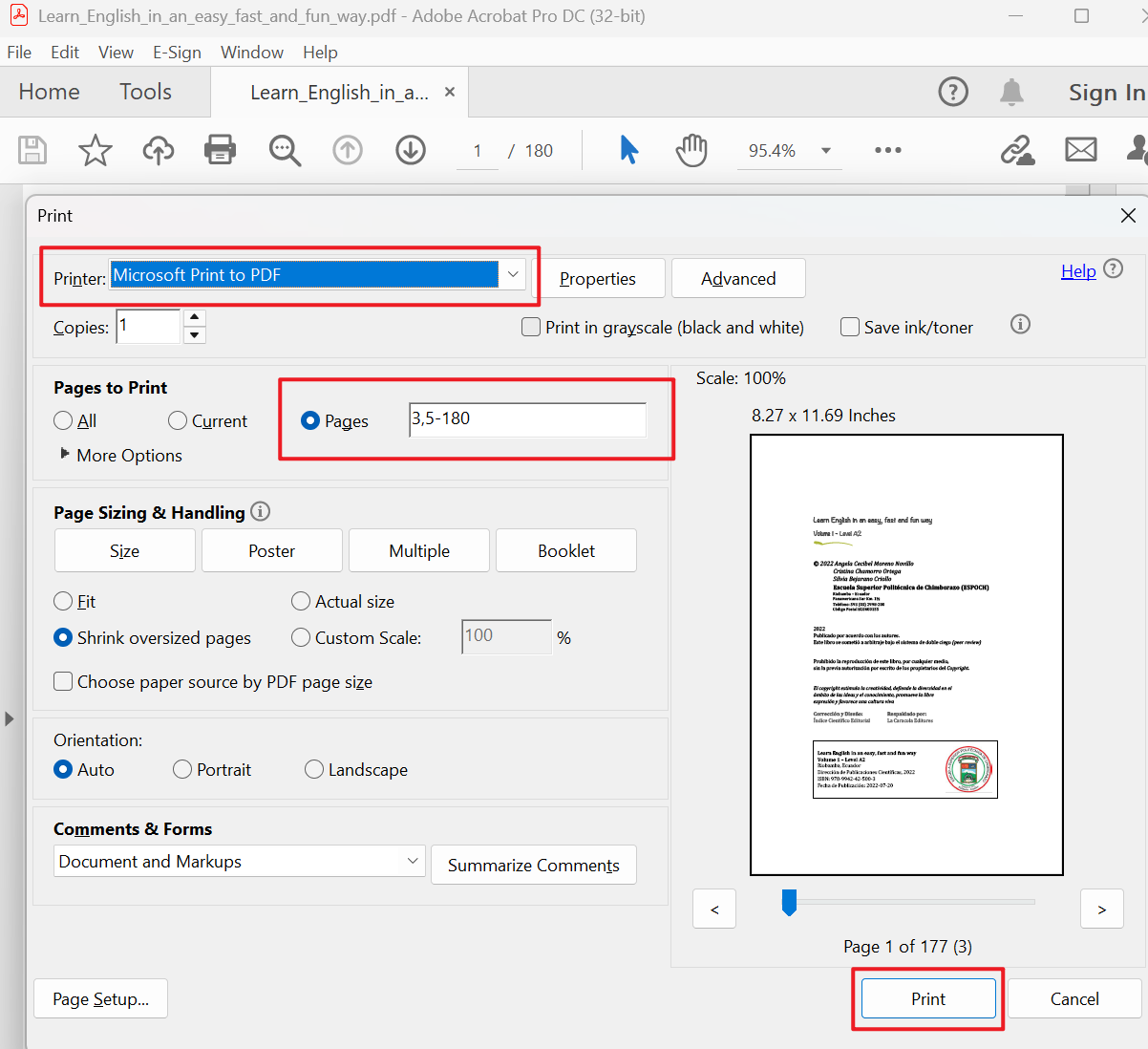Click the preview page slider handle

pyautogui.click(x=789, y=901)
